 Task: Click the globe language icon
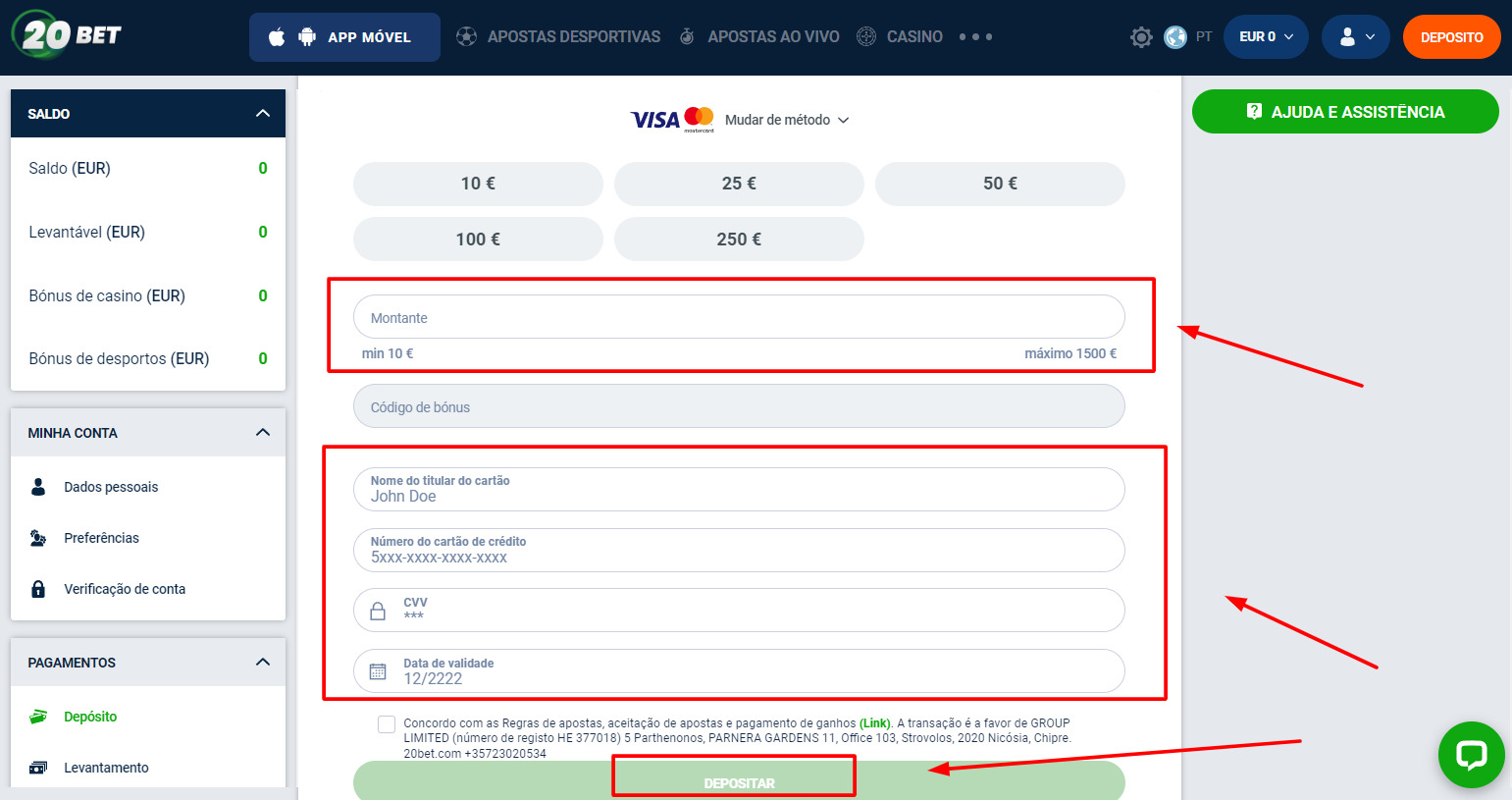click(1174, 37)
